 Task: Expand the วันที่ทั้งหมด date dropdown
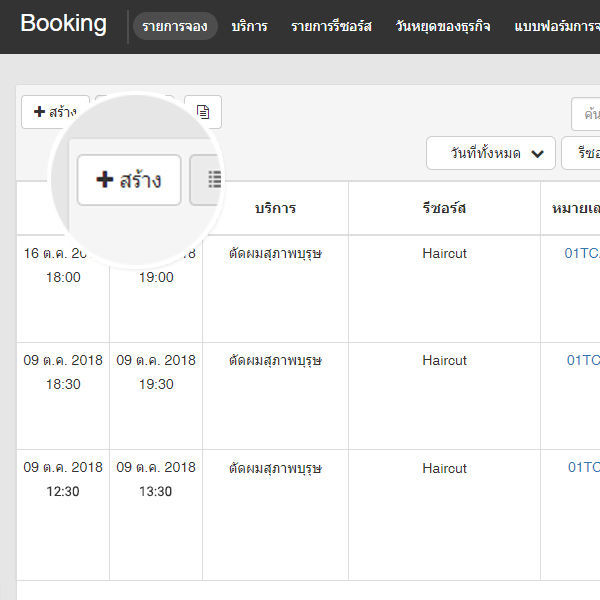(x=491, y=153)
